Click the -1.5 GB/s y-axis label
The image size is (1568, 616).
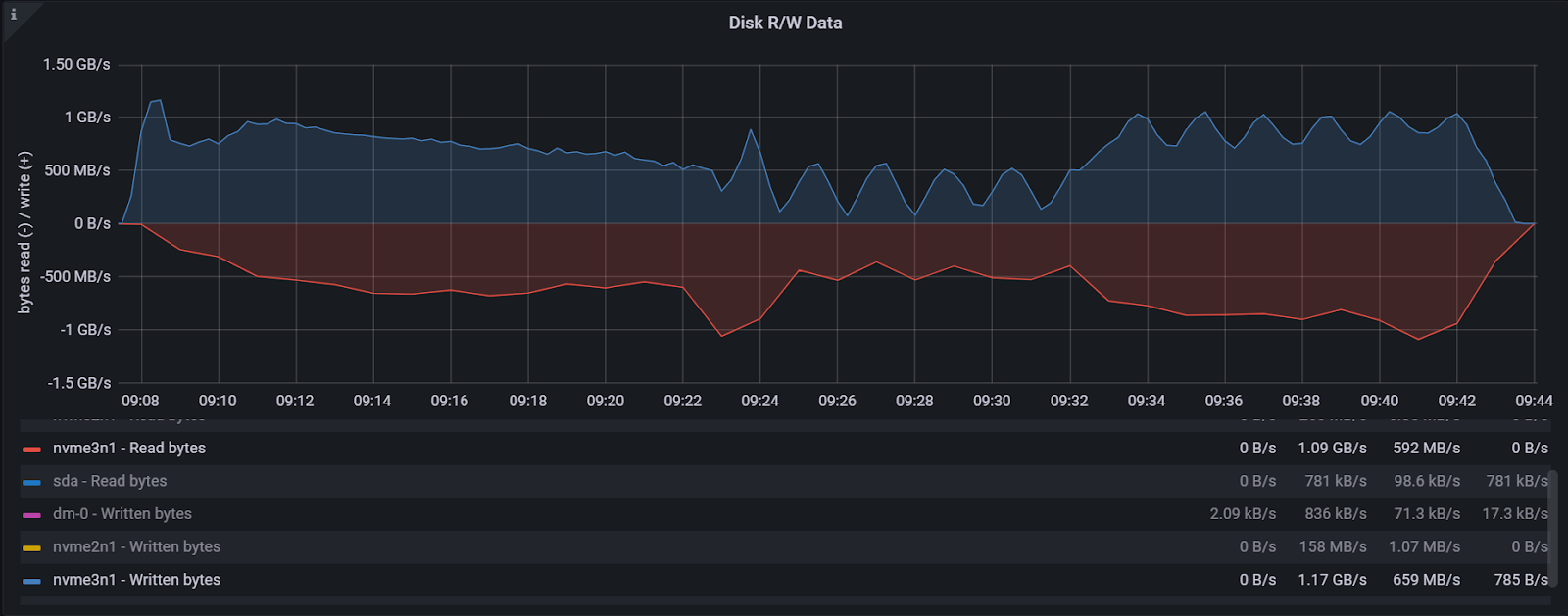tap(79, 383)
